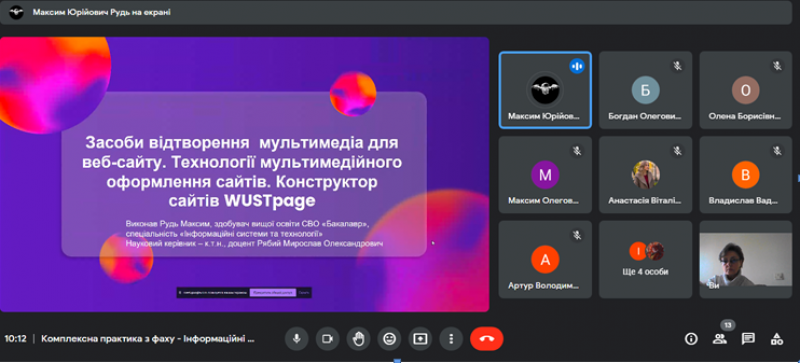Image resolution: width=800 pixels, height=363 pixels.
Task: Click the meeting title 'Комплексна практика з фаху'
Action: [x=148, y=338]
